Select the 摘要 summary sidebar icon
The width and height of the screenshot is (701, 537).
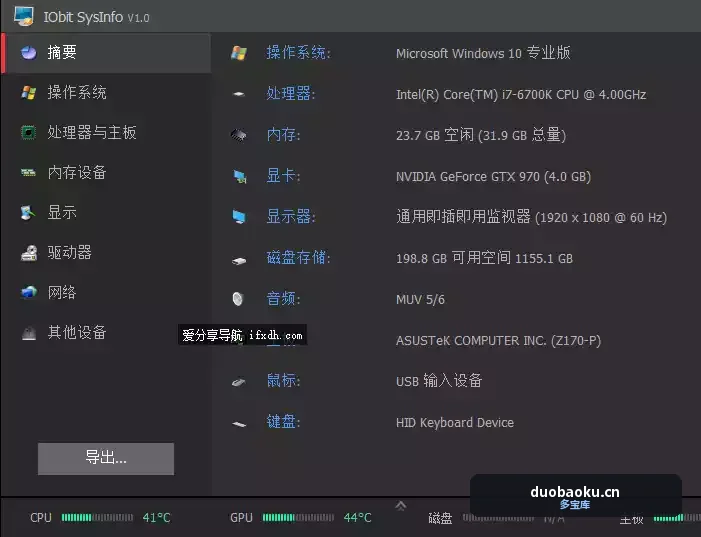[x=29, y=53]
